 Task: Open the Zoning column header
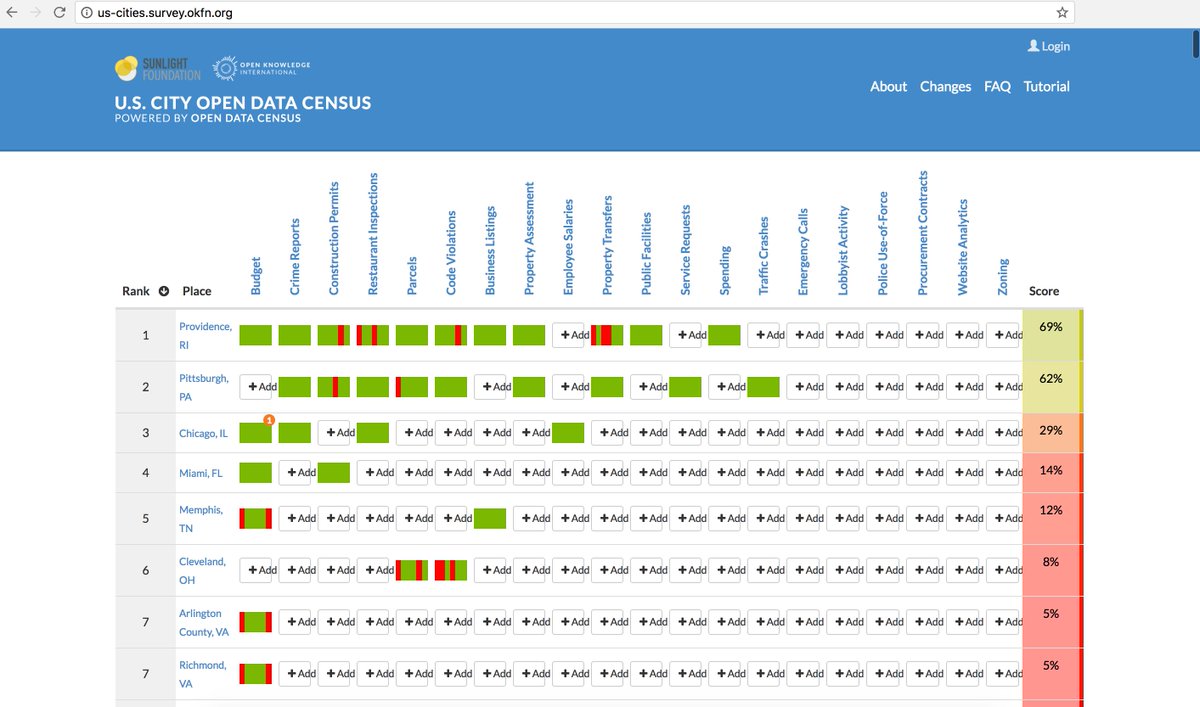(x=1002, y=276)
